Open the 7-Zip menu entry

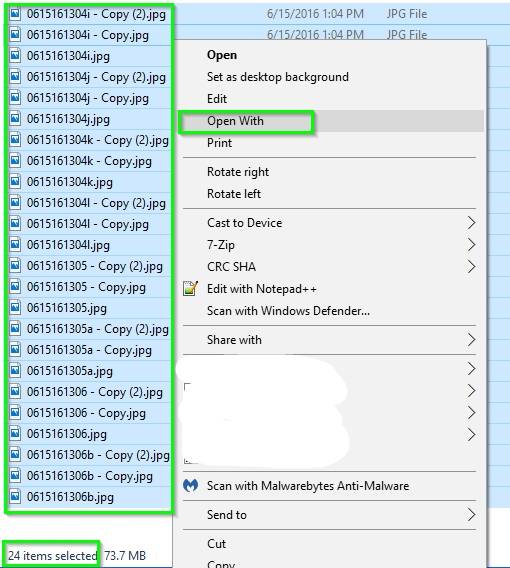[x=221, y=245]
